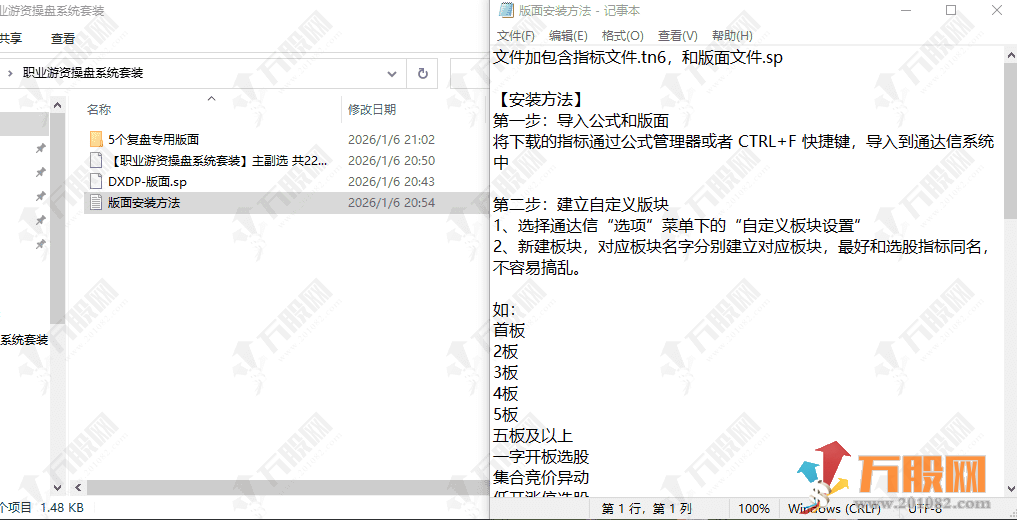The width and height of the screenshot is (1017, 520).
Task: Open the 查看(V) menu in Notepad
Action: click(678, 35)
